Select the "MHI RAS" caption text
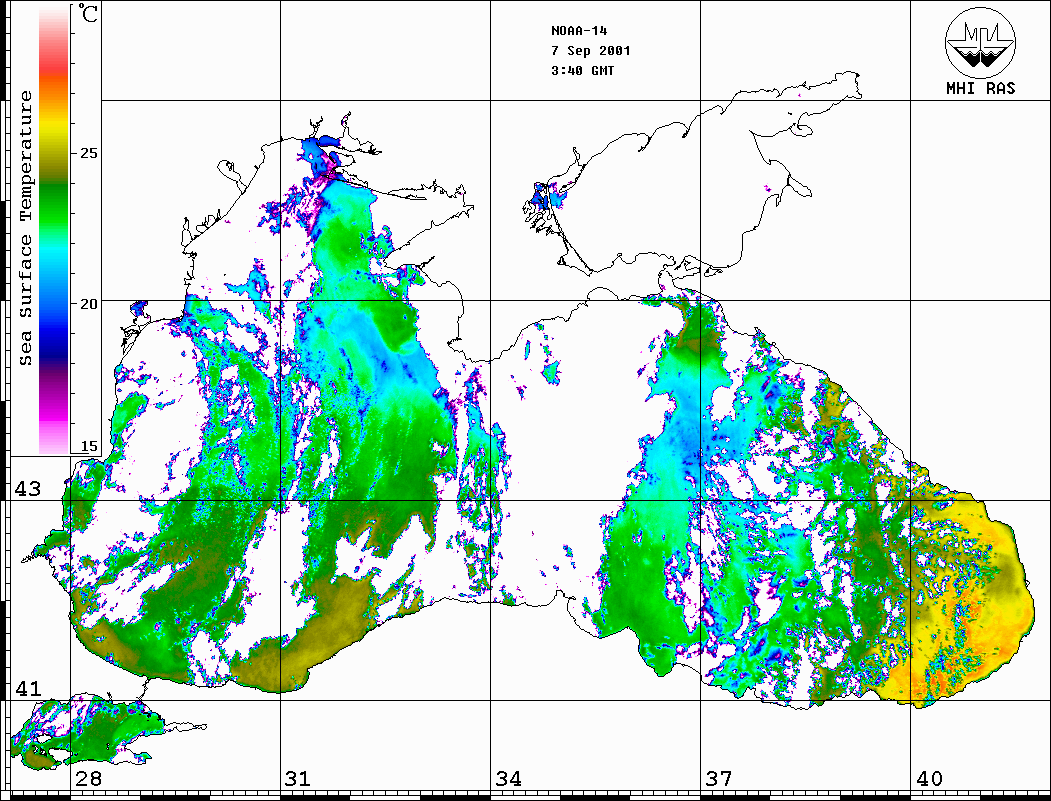 pyautogui.click(x=981, y=88)
